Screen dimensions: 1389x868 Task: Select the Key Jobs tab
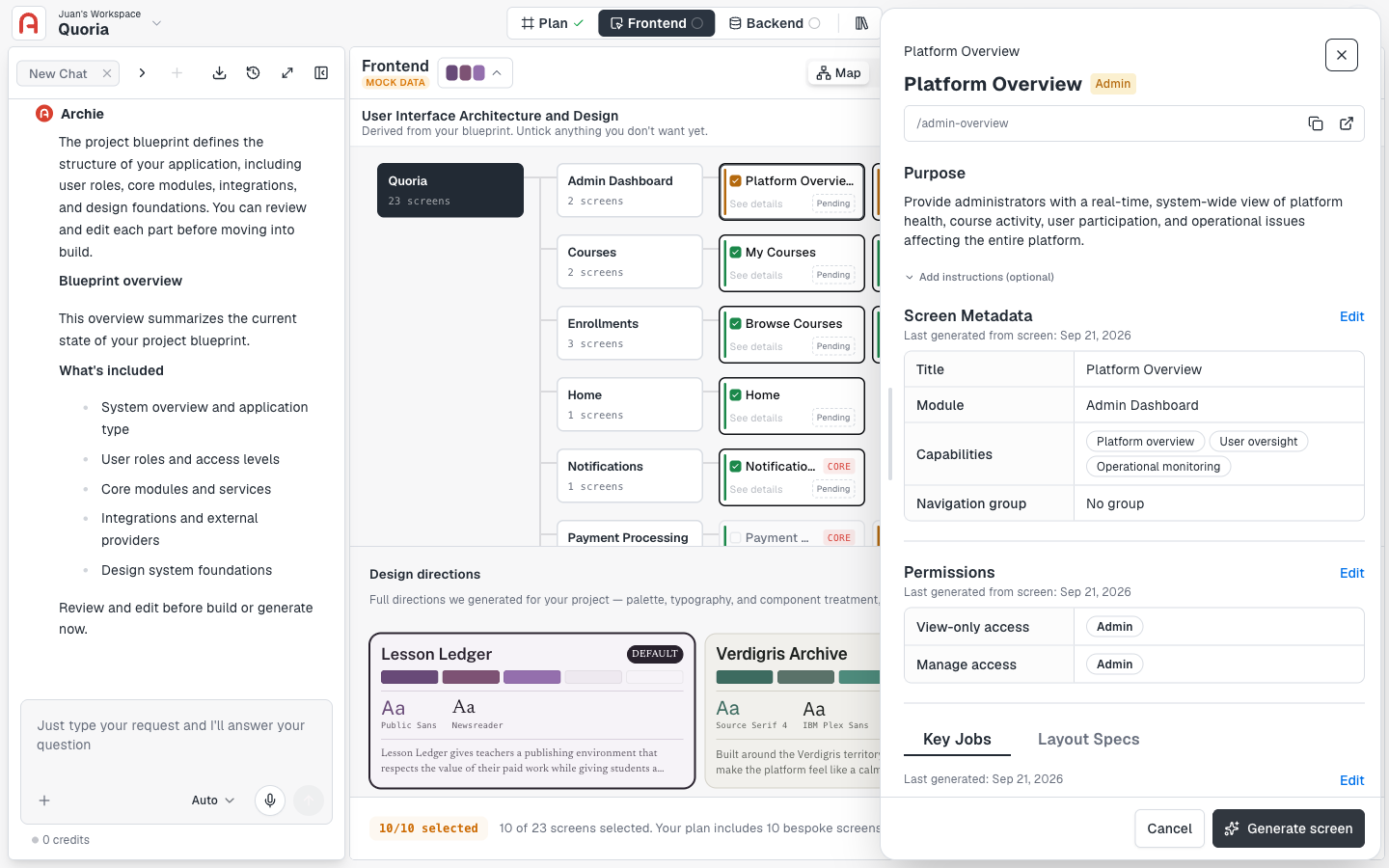pyautogui.click(x=957, y=739)
